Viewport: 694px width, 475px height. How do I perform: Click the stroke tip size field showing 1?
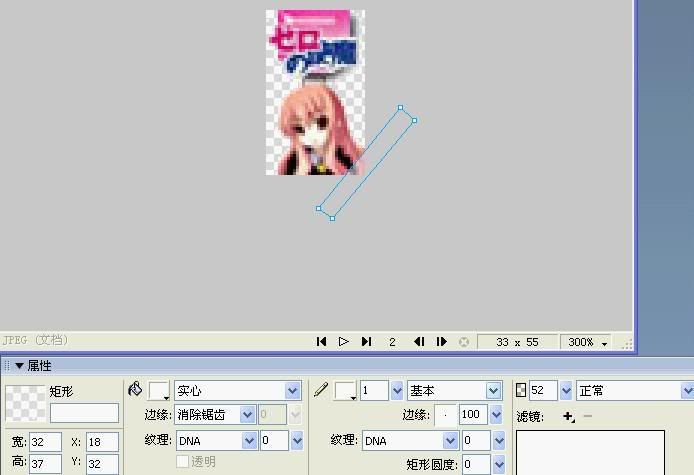374,391
